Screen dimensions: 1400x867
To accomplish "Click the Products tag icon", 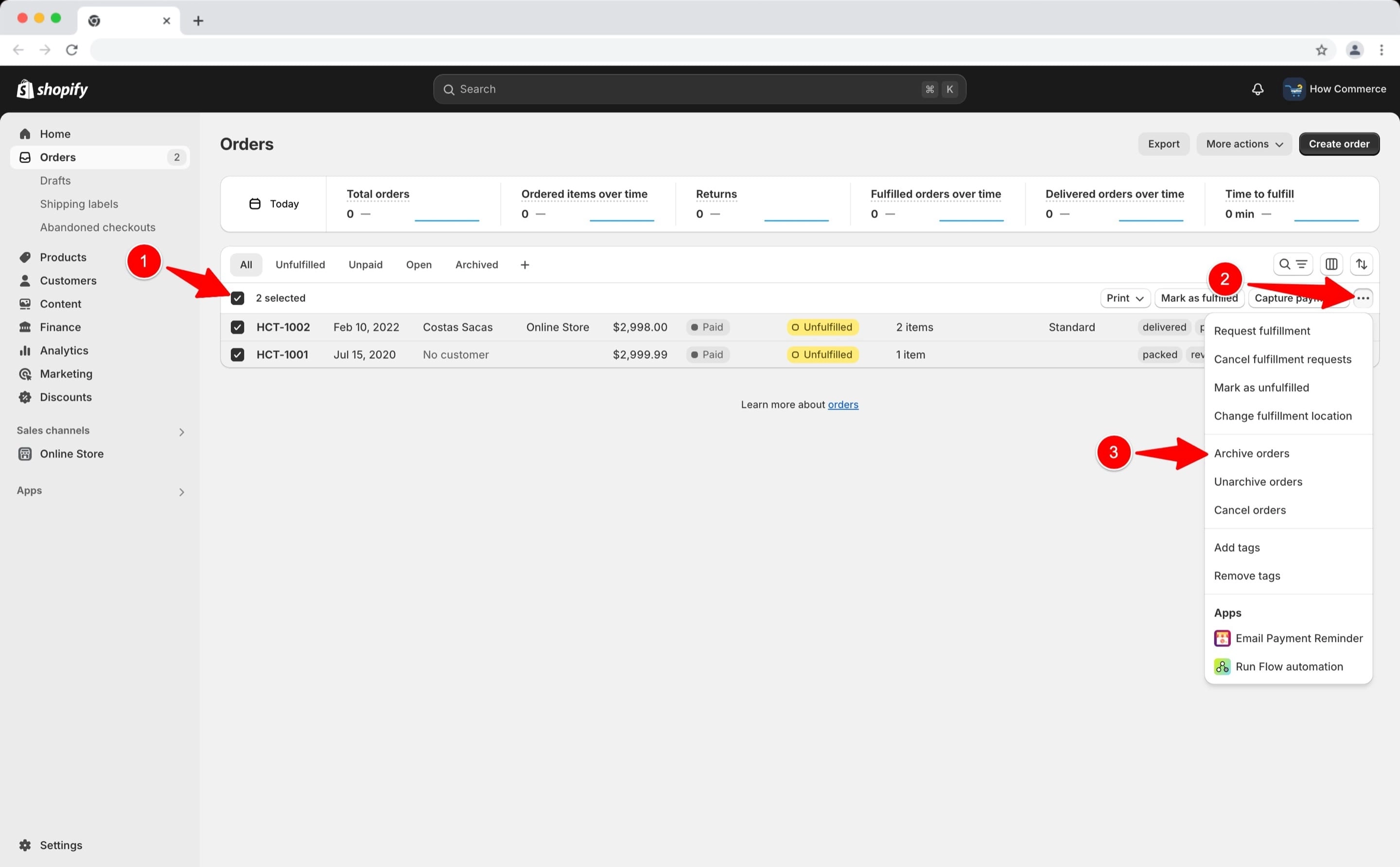I will coord(25,257).
